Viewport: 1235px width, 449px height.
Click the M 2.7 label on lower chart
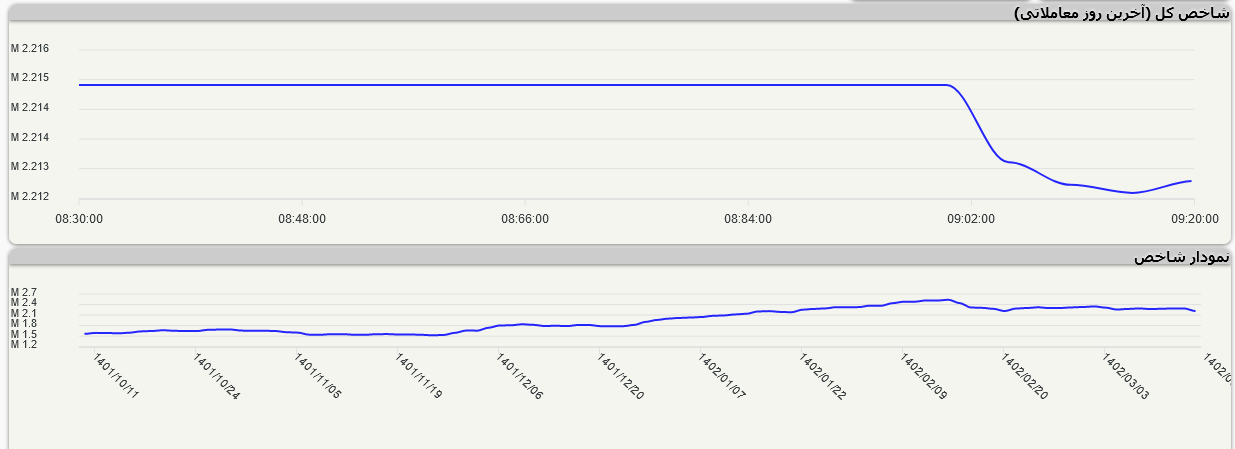(x=23, y=292)
